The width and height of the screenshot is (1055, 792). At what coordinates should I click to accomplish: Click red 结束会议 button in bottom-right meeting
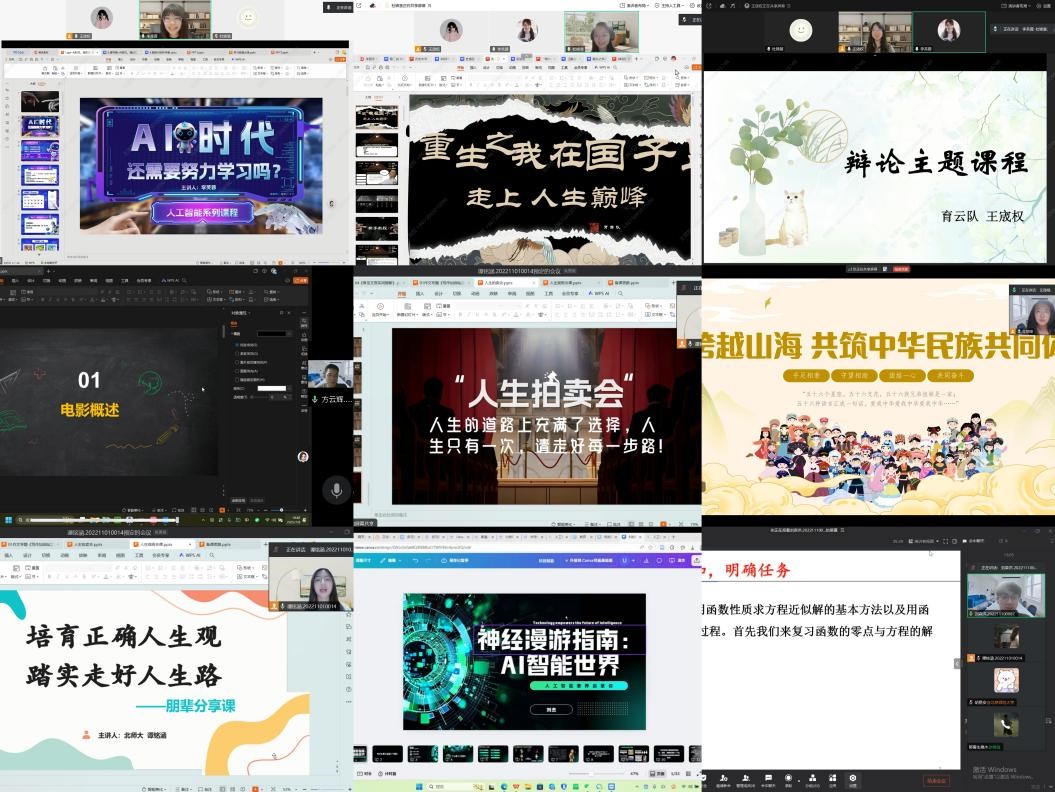(x=935, y=780)
